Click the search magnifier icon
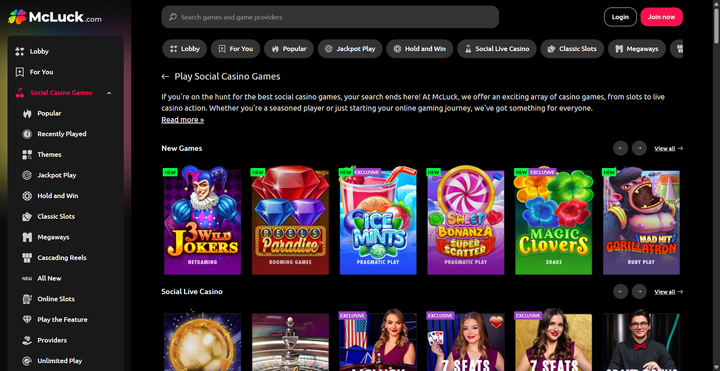The height and width of the screenshot is (371, 720). click(173, 17)
